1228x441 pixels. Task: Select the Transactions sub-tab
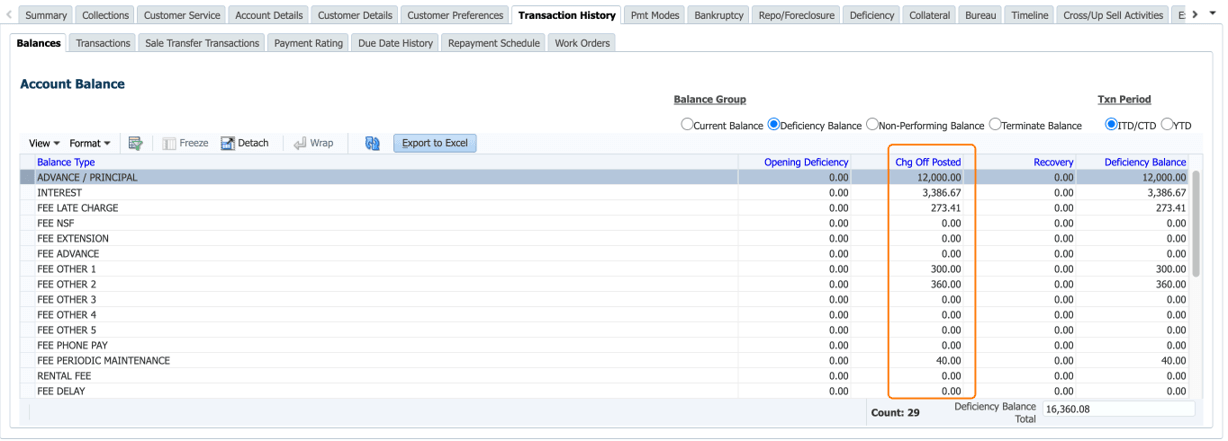(x=103, y=43)
